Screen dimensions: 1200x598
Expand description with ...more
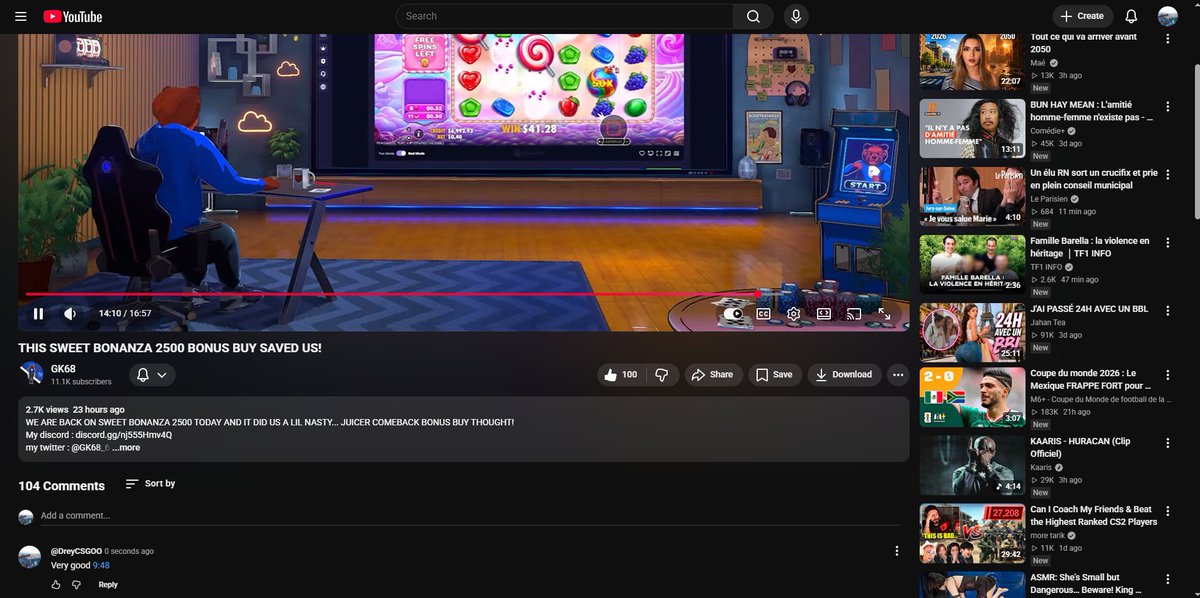(x=126, y=448)
